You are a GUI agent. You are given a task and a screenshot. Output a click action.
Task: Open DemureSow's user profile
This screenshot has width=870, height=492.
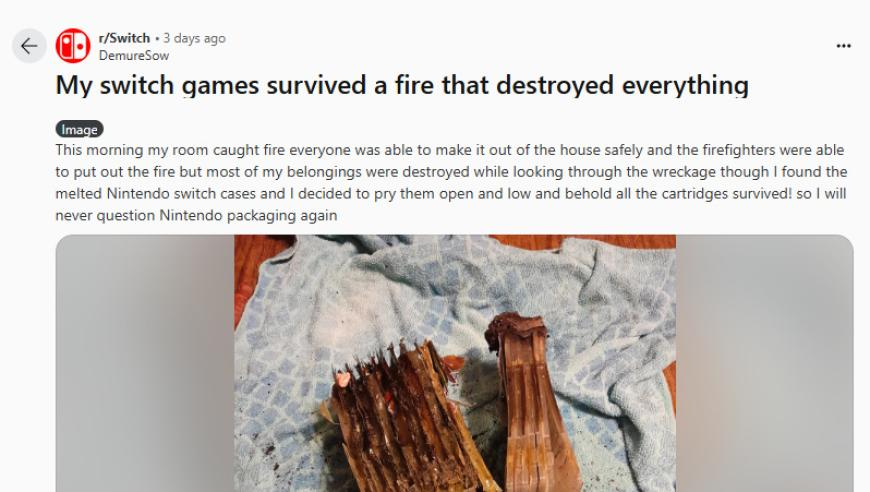tap(134, 55)
